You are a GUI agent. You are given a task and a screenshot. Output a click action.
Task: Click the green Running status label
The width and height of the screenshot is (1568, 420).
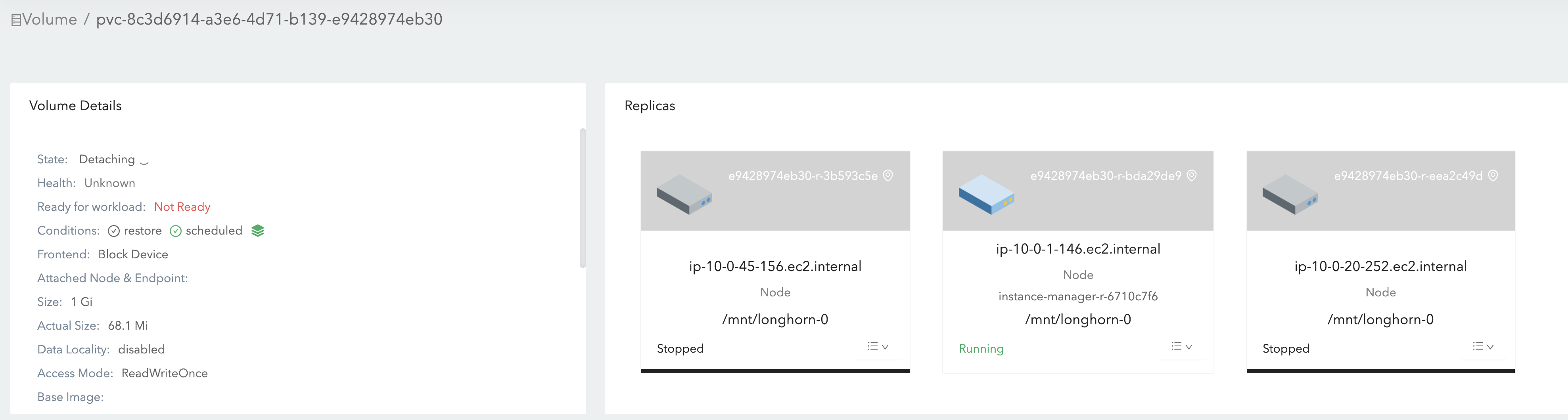pos(981,348)
